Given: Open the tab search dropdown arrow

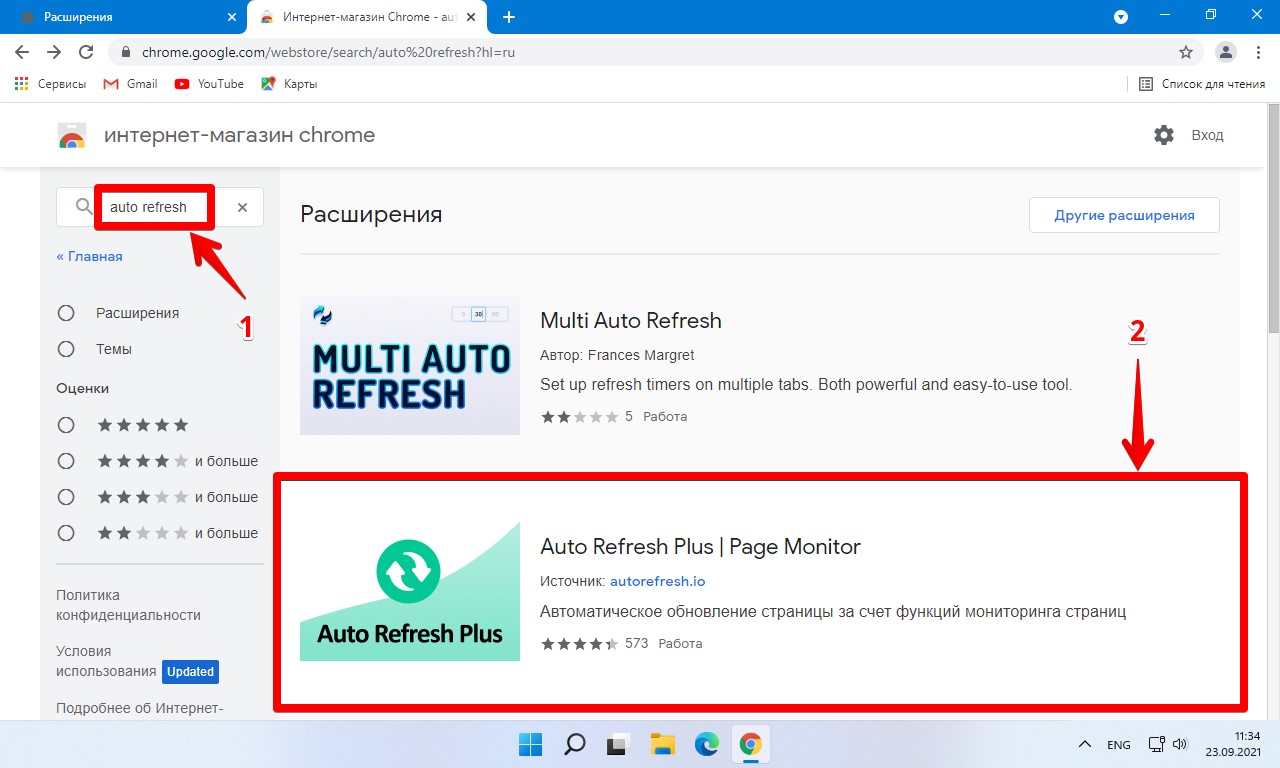Looking at the screenshot, I should tap(1121, 17).
